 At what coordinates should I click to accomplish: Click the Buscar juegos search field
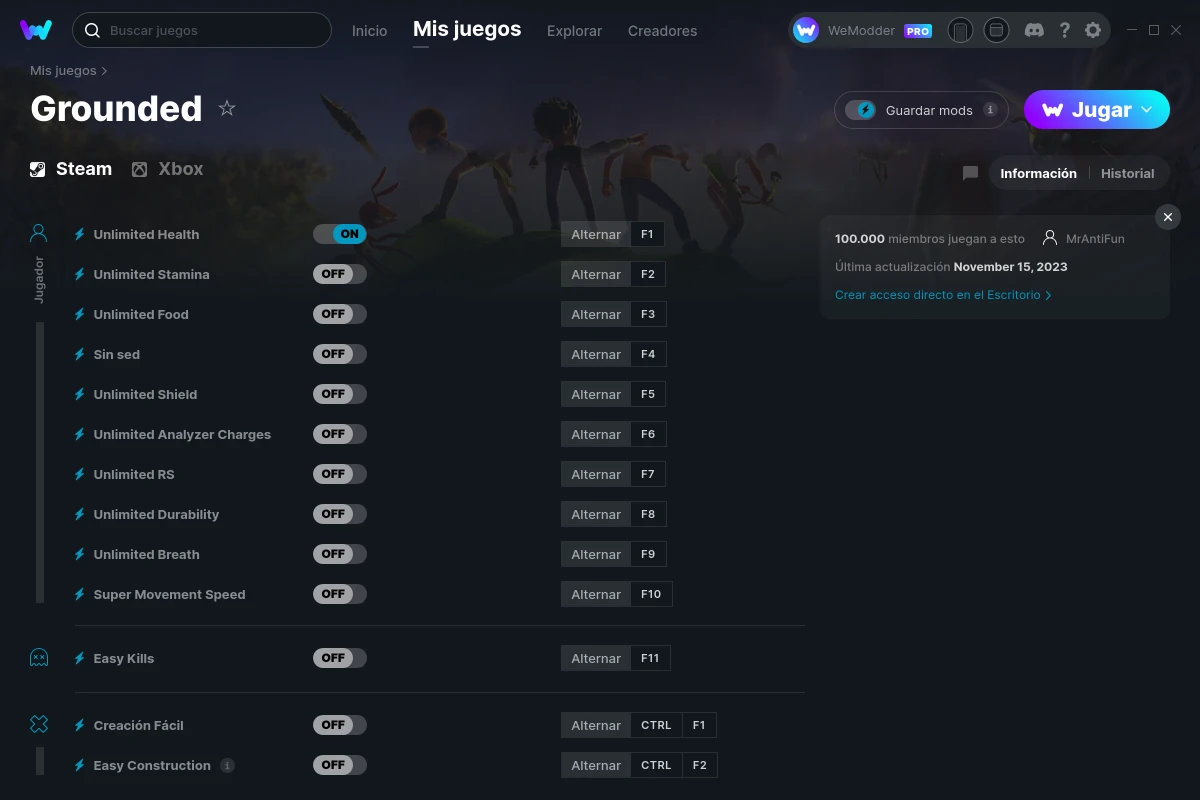(x=202, y=30)
